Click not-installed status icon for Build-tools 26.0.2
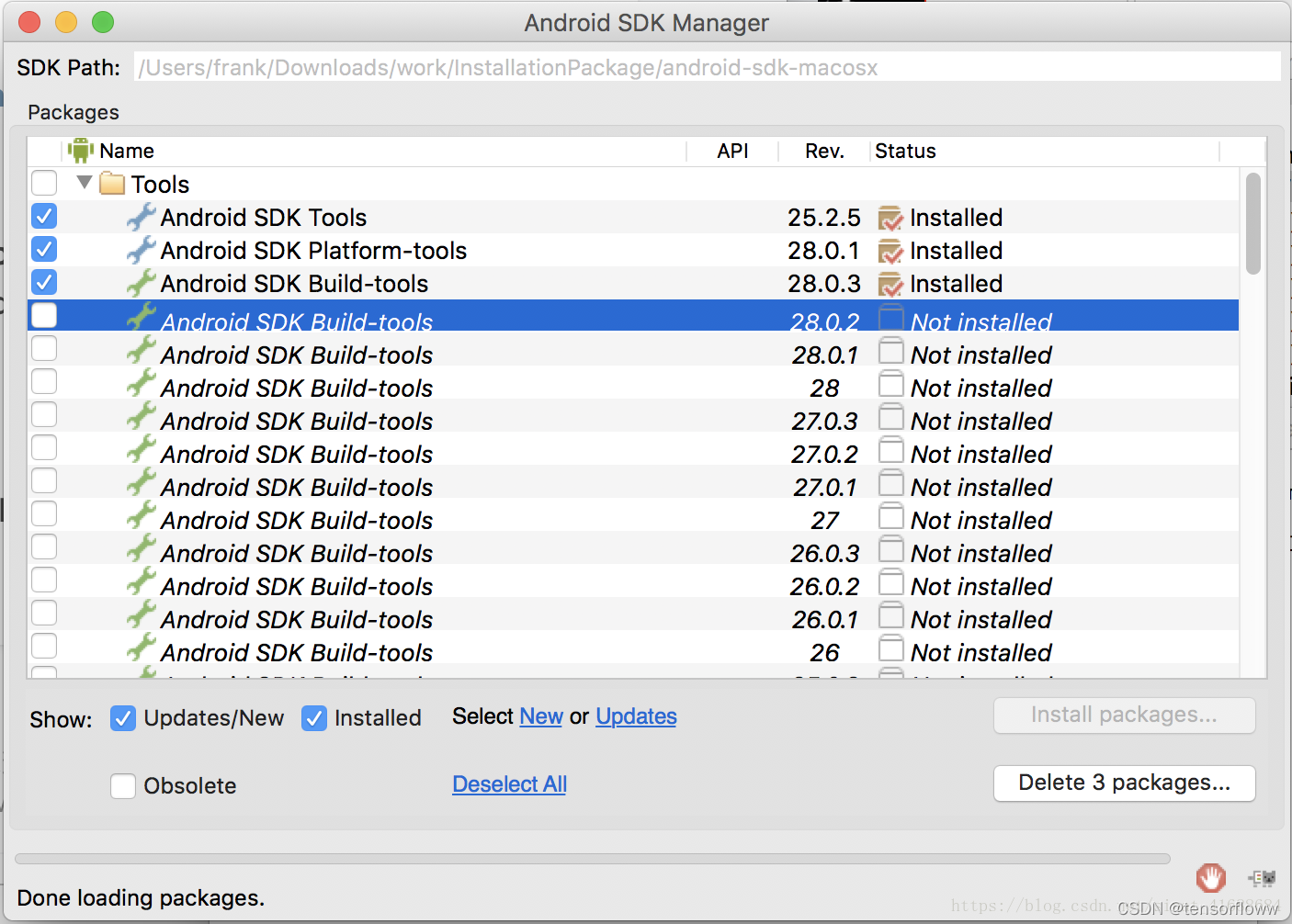The width and height of the screenshot is (1292, 924). [x=890, y=582]
